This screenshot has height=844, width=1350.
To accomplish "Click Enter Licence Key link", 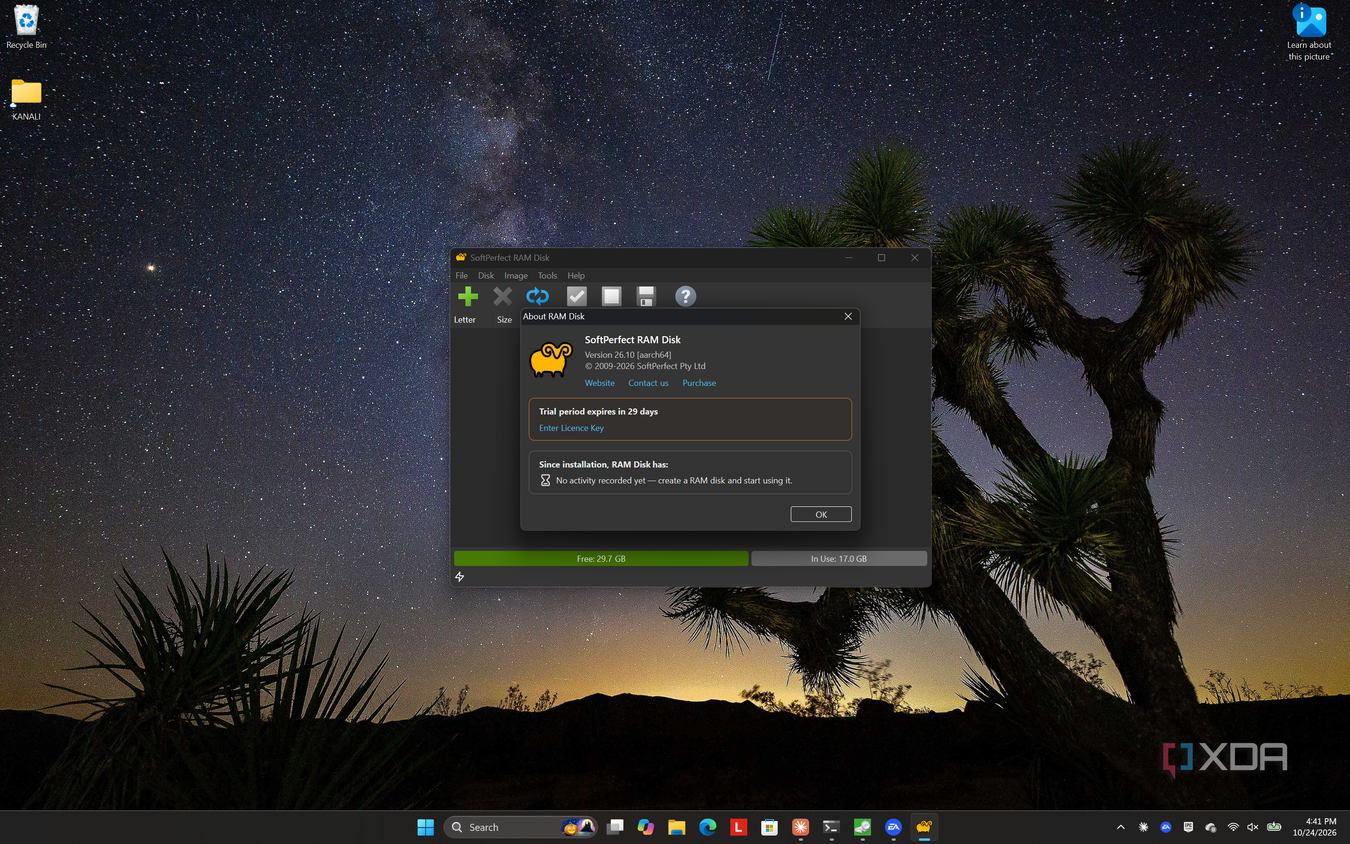I will (x=571, y=428).
